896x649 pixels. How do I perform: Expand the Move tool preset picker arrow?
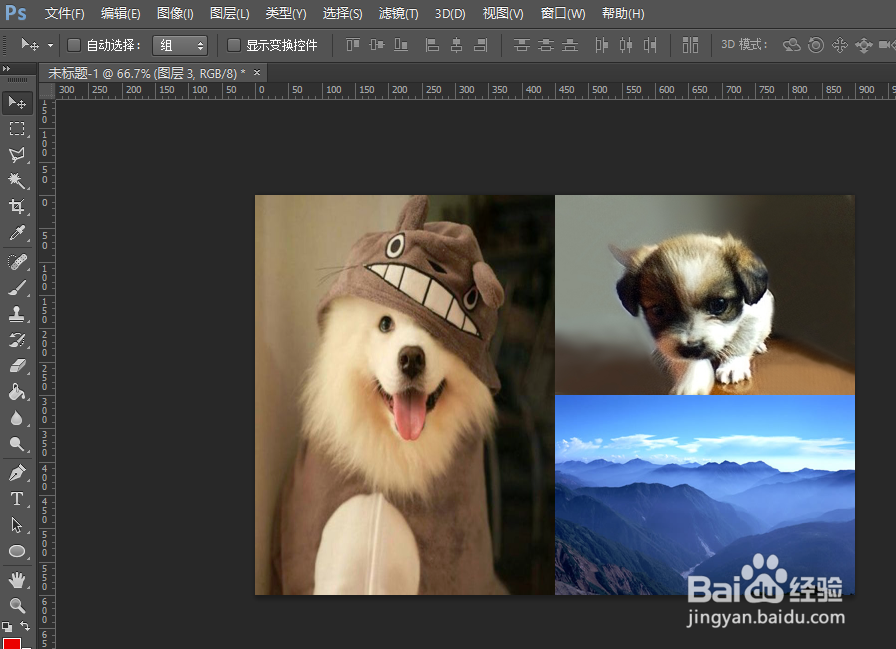click(x=51, y=45)
